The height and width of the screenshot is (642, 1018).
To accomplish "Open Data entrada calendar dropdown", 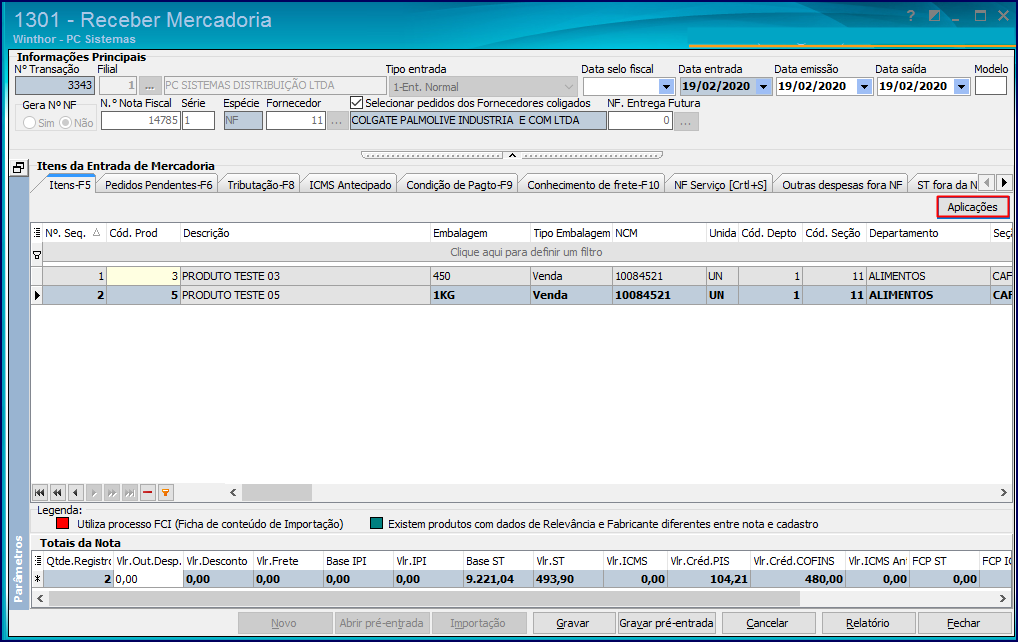I will (x=764, y=86).
